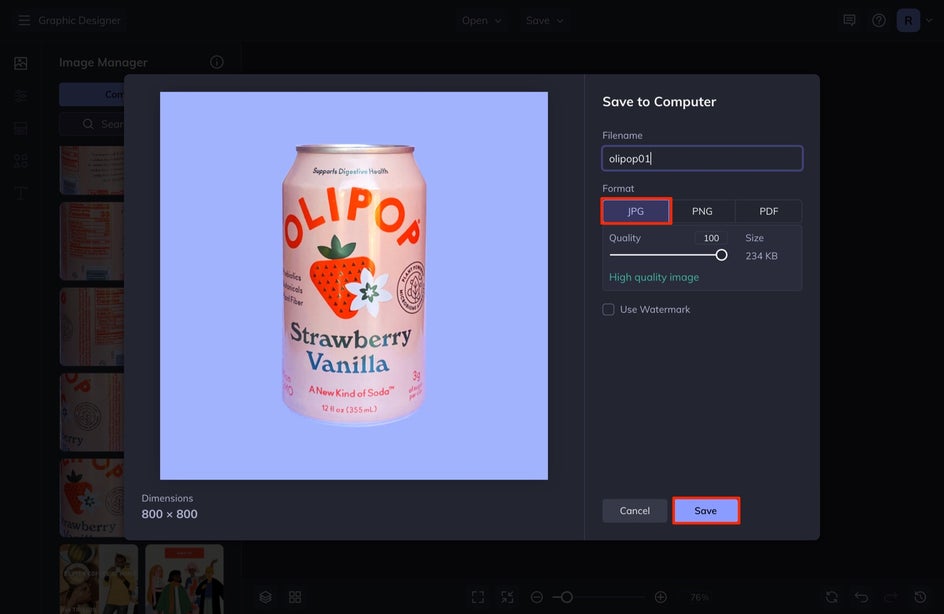This screenshot has height=614, width=944.
Task: Click the Filename input field
Action: (x=702, y=158)
